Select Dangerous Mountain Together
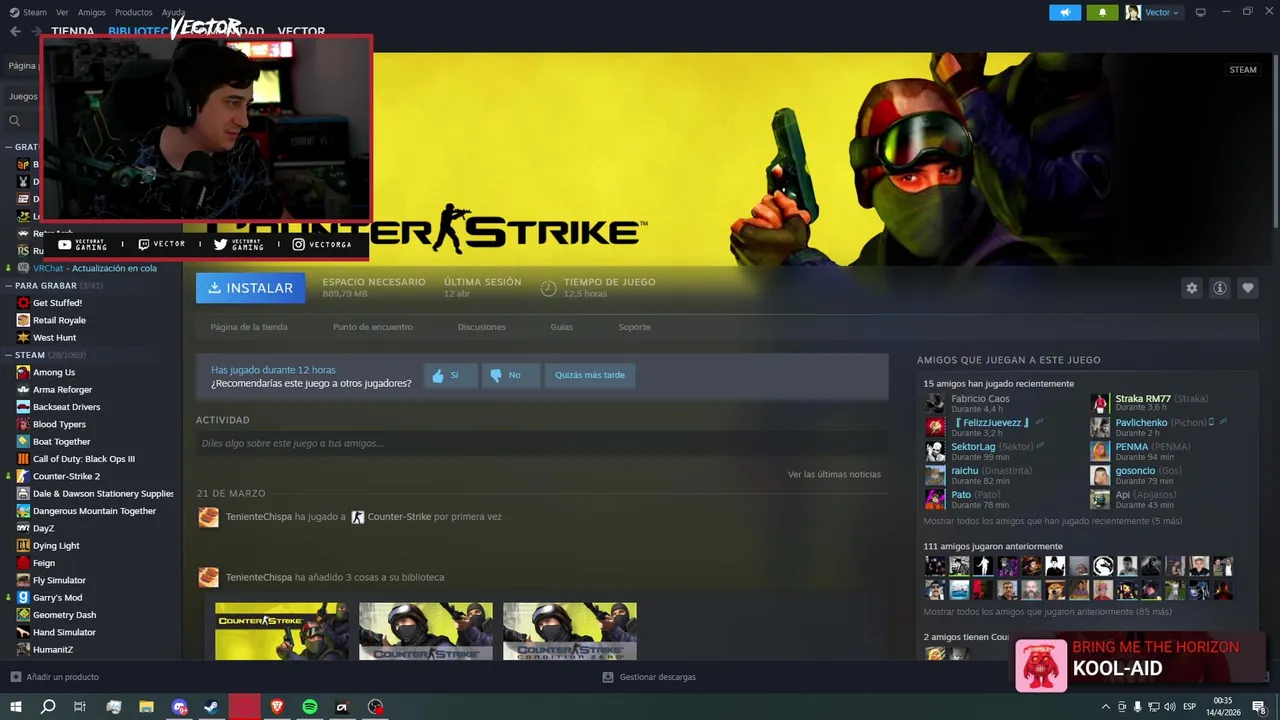 coord(94,511)
